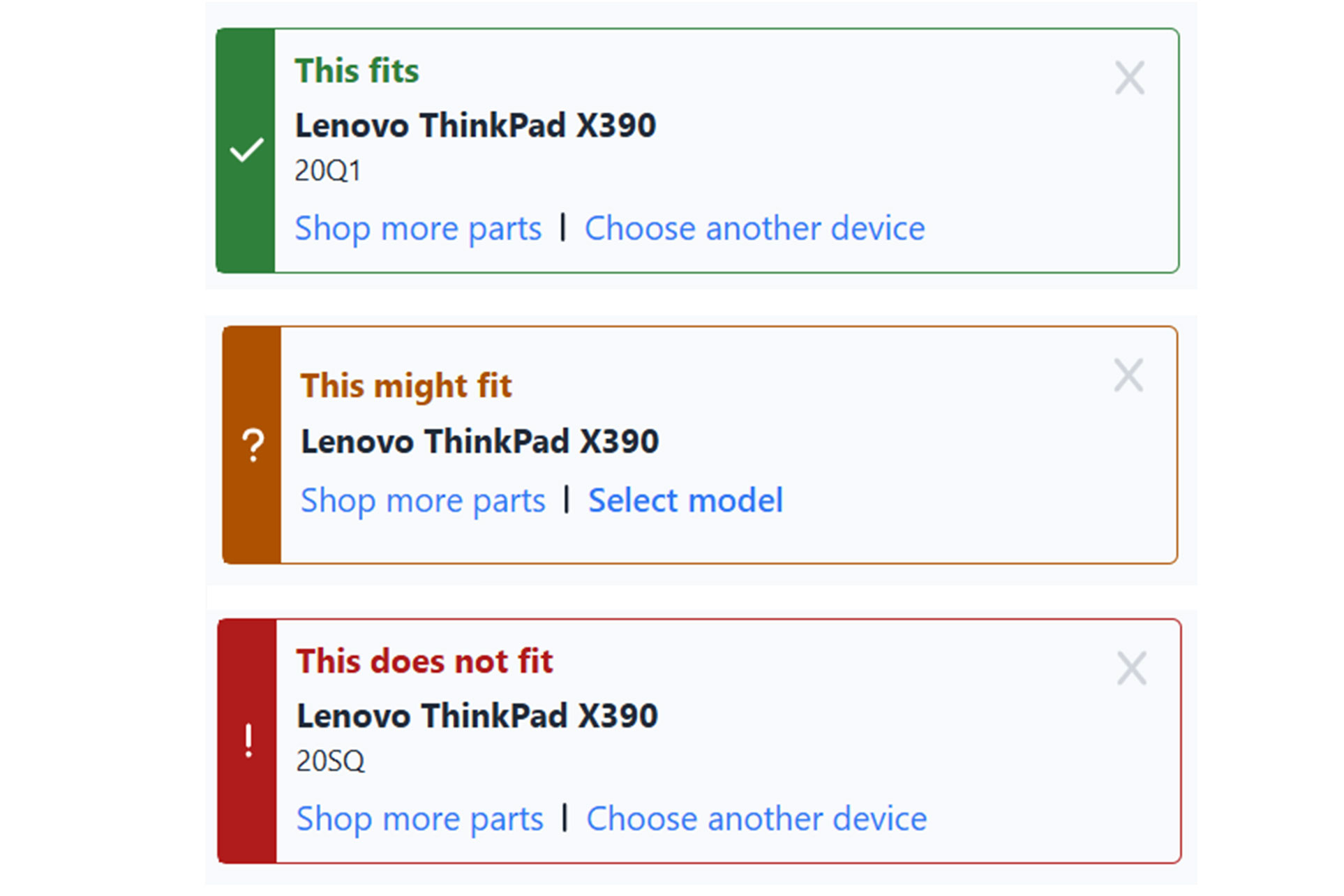Dismiss the "This fits" notification
The width and height of the screenshot is (1344, 896).
tap(1129, 78)
